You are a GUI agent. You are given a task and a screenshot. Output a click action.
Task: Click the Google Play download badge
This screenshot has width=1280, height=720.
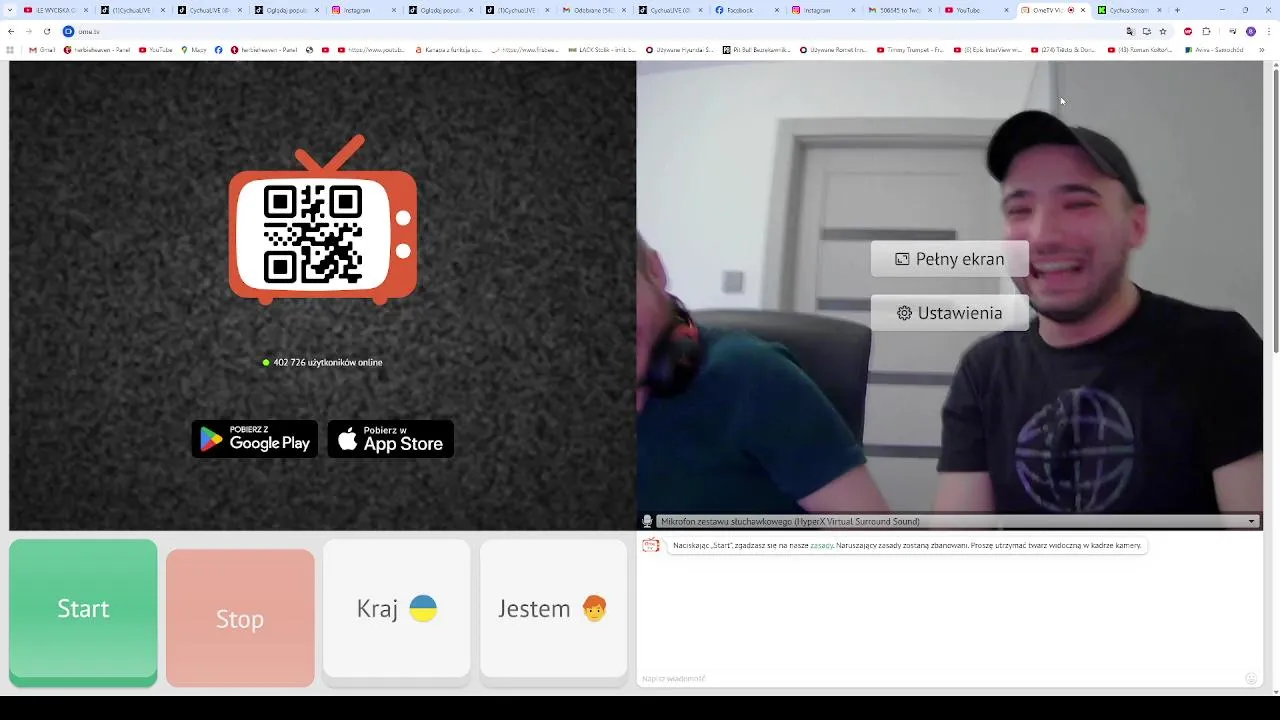255,439
